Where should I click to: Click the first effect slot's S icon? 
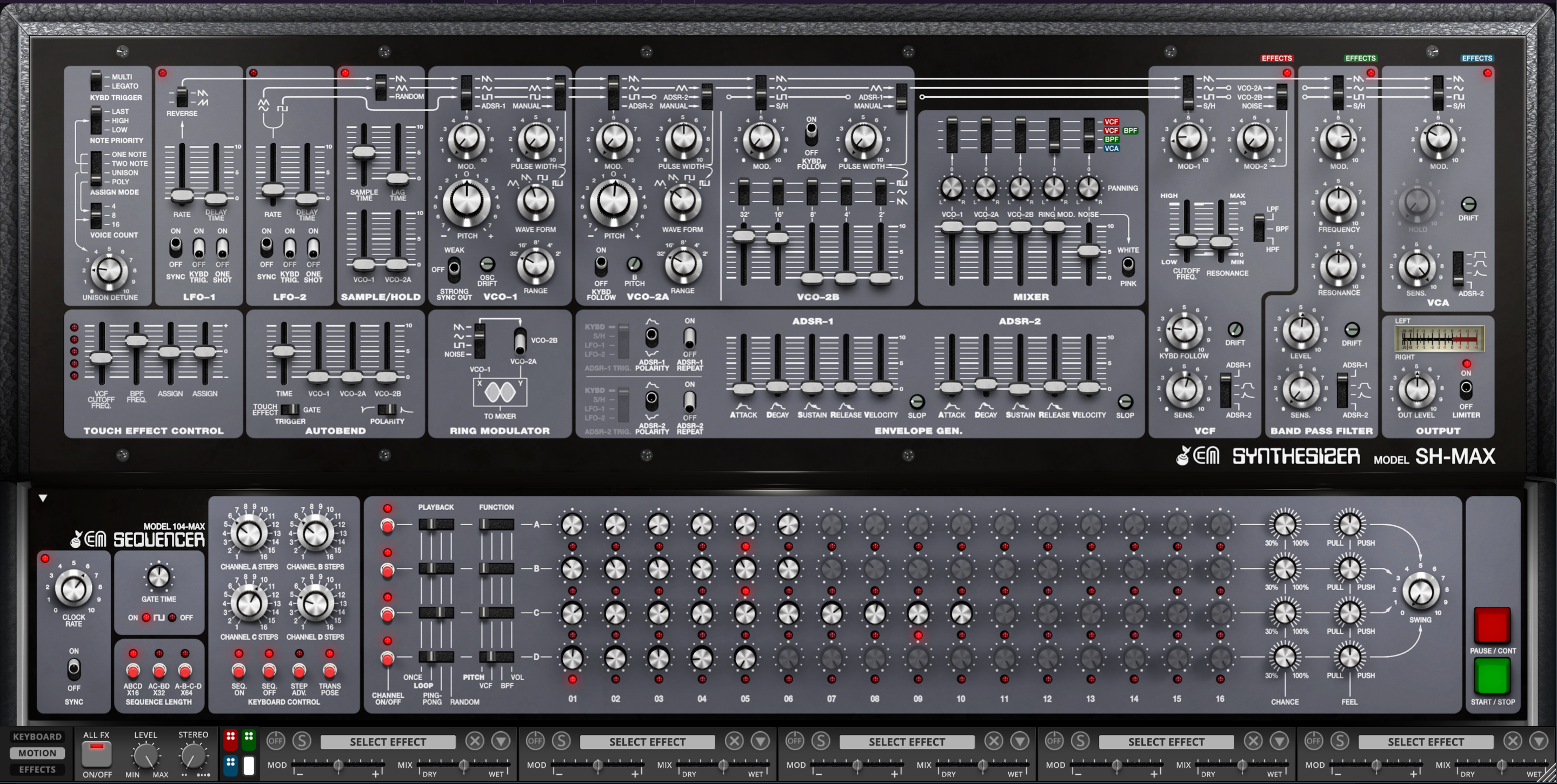coord(302,741)
